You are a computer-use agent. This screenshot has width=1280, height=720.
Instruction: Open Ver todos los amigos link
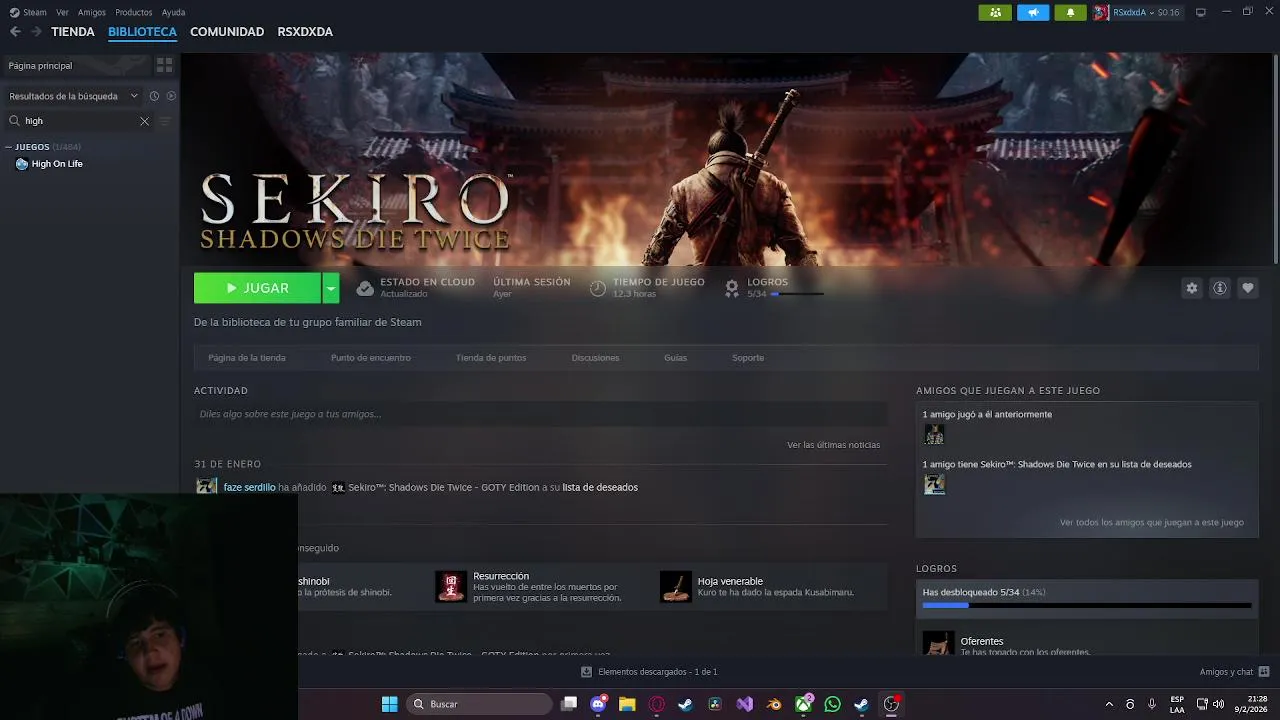[1152, 522]
